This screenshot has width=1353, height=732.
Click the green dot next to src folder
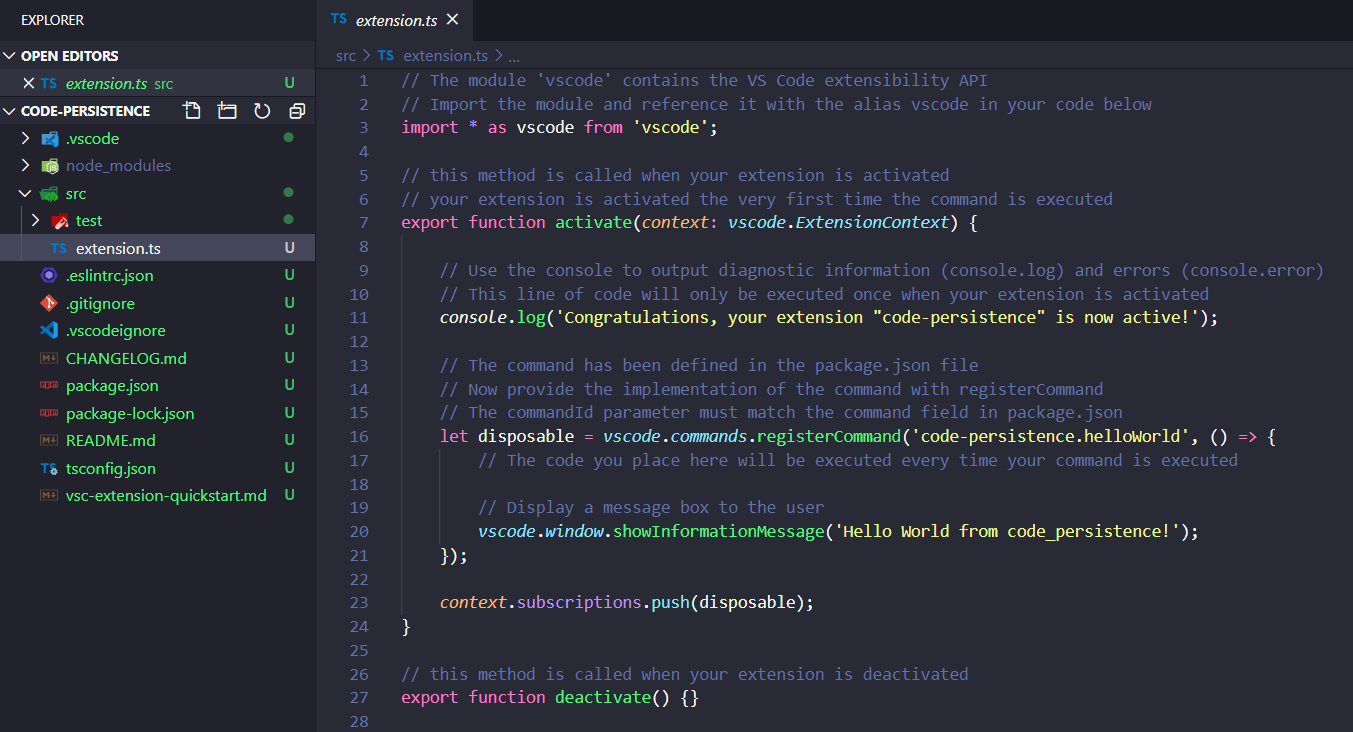pos(290,192)
